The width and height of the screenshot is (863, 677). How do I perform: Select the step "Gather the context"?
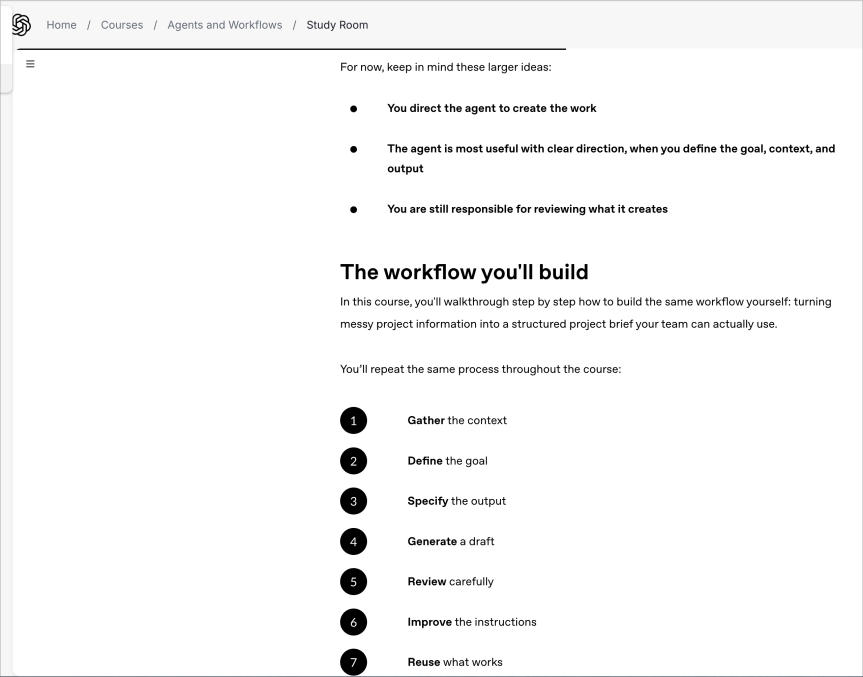pyautogui.click(x=457, y=421)
